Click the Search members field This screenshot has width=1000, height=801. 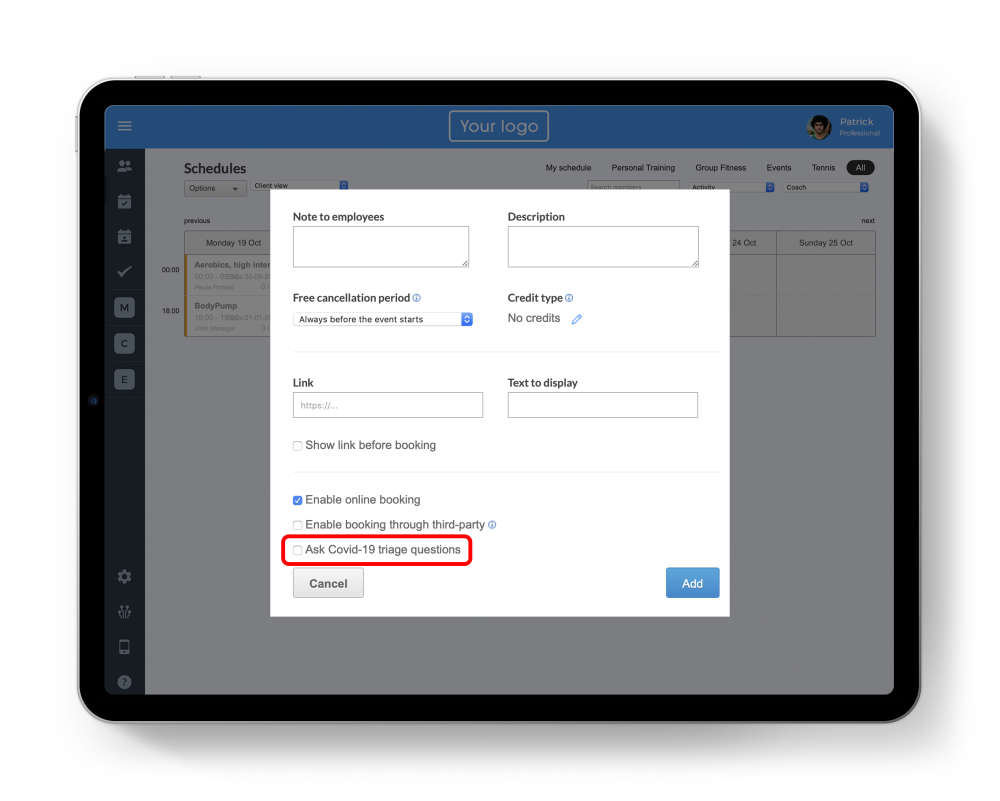[x=633, y=186]
